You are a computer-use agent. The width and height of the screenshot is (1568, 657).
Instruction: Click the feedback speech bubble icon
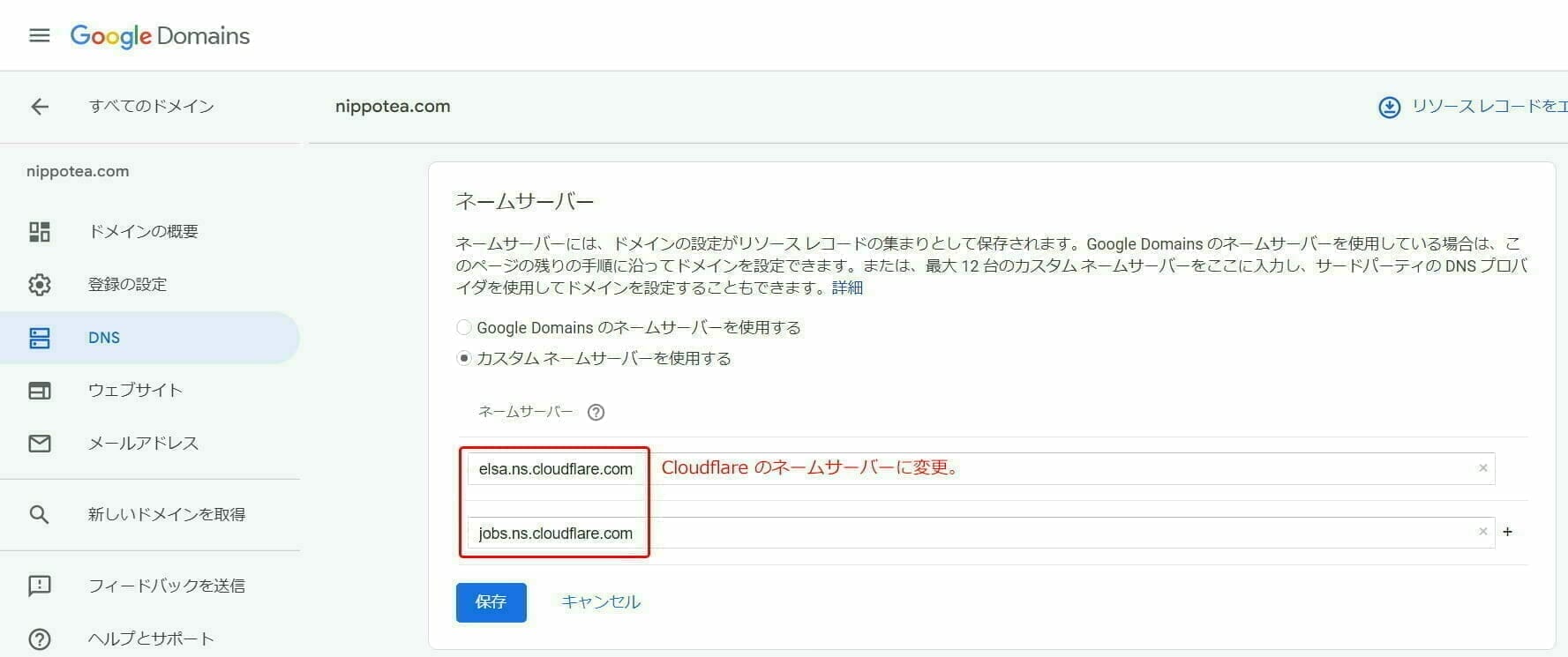(x=40, y=586)
